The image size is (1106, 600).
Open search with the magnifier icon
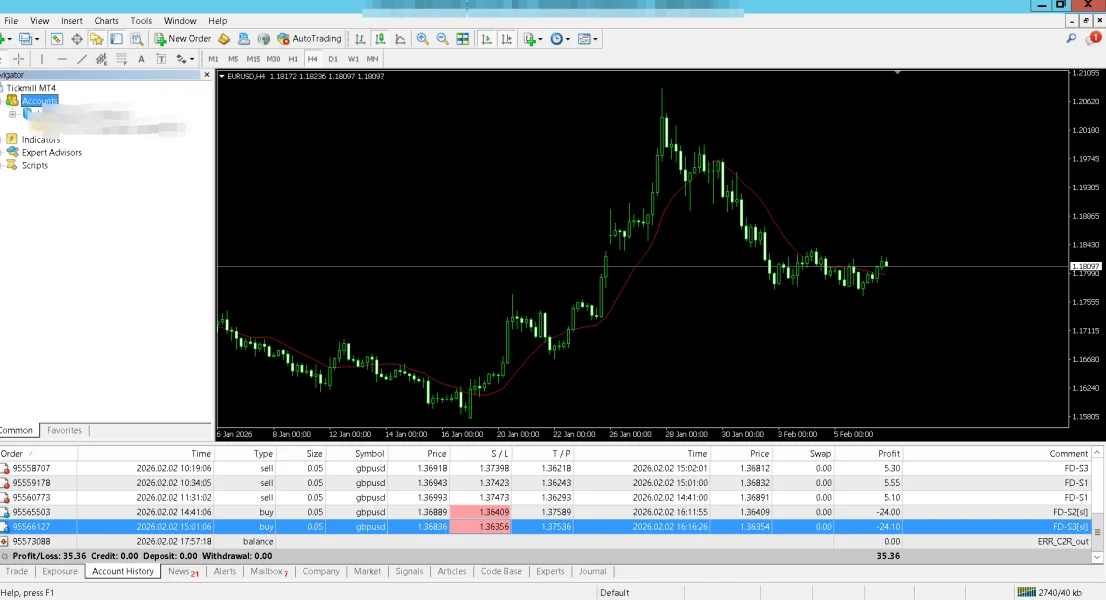pos(1071,39)
